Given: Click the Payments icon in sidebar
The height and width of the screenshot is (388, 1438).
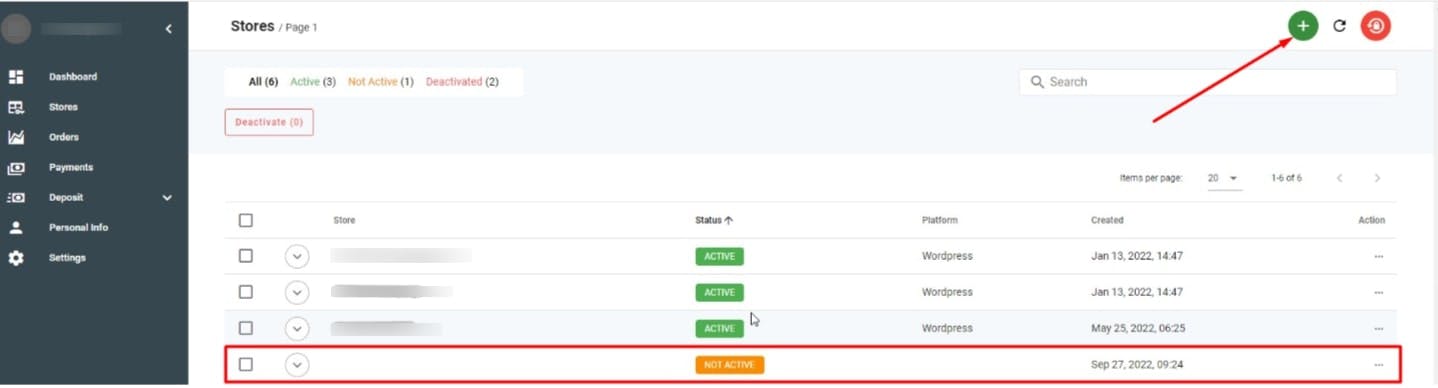Looking at the screenshot, I should pos(16,167).
